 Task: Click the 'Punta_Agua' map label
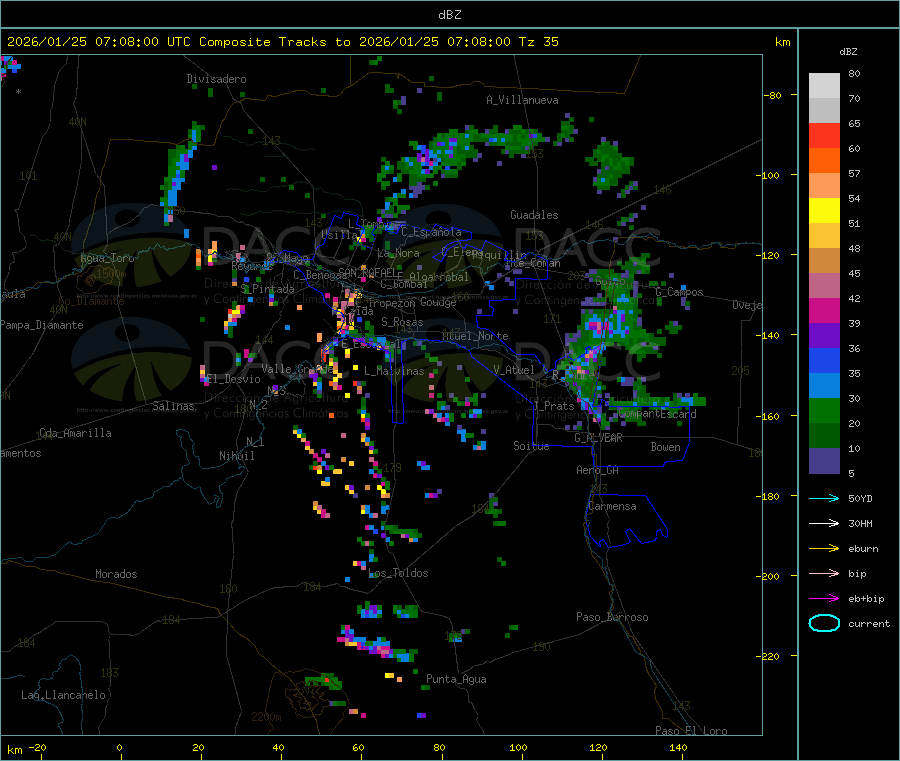456,679
